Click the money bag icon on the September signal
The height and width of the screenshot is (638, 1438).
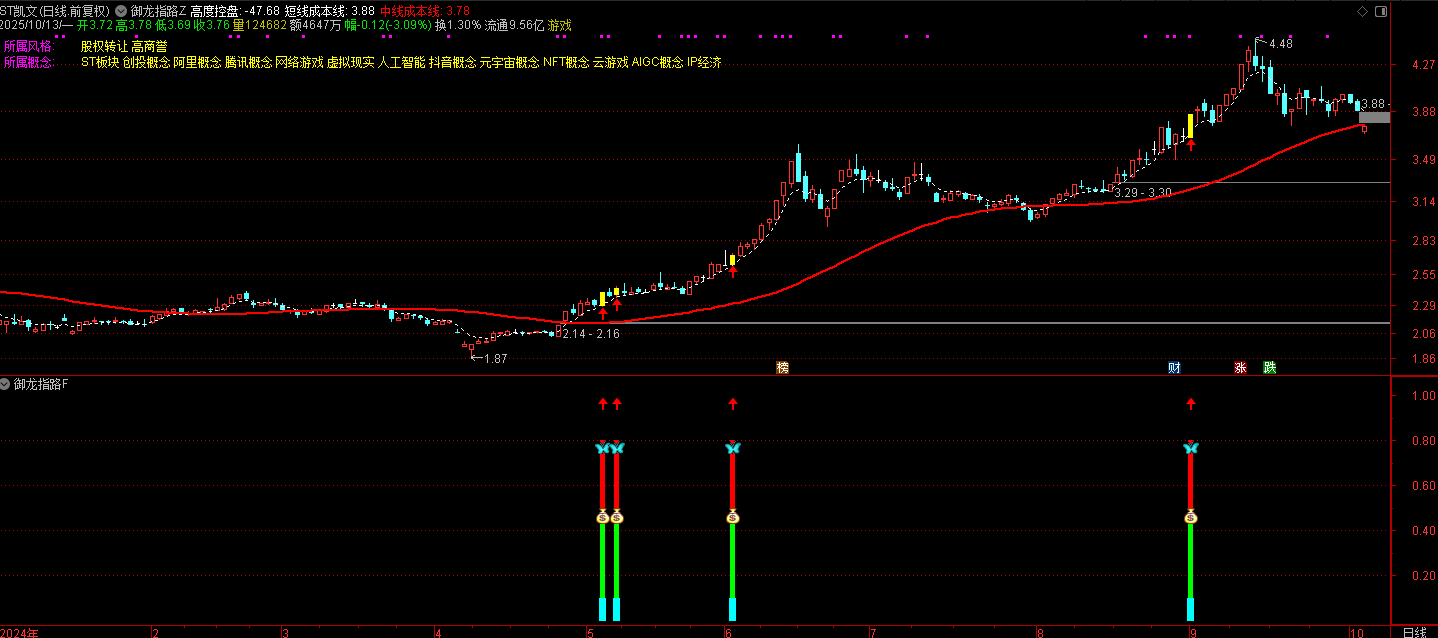pyautogui.click(x=1190, y=517)
